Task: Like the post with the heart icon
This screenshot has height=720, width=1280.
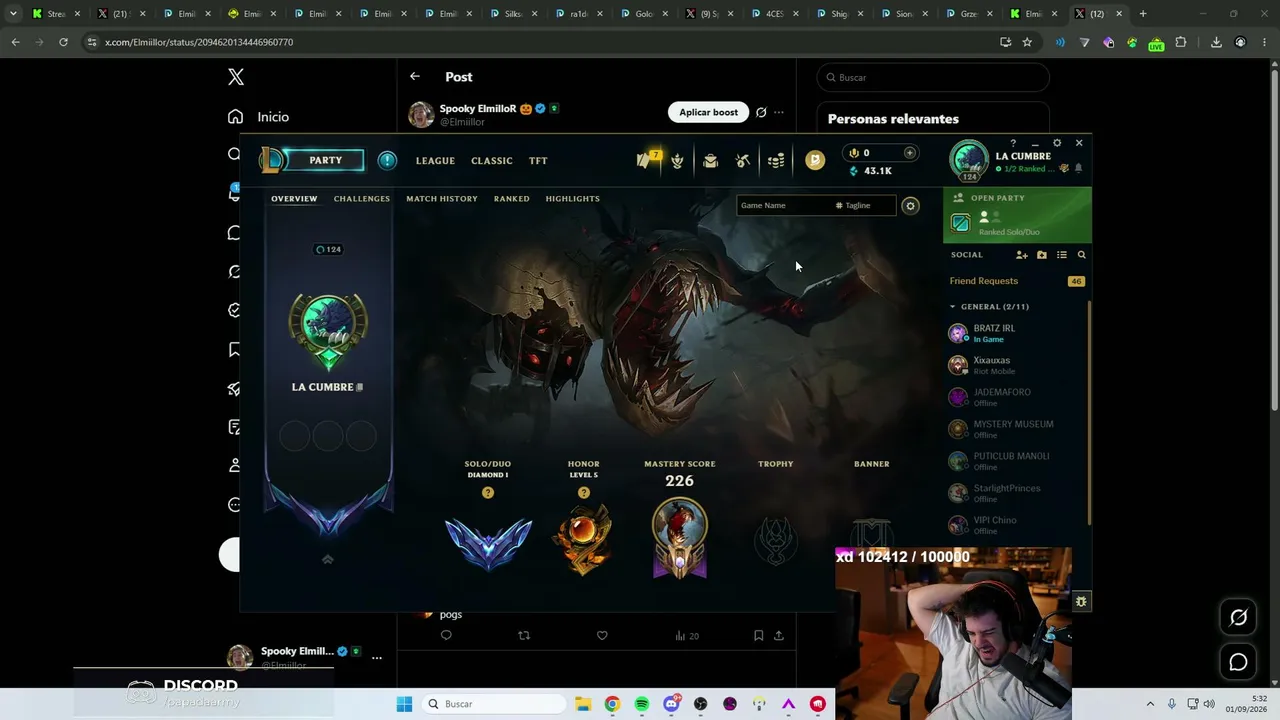Action: point(602,635)
